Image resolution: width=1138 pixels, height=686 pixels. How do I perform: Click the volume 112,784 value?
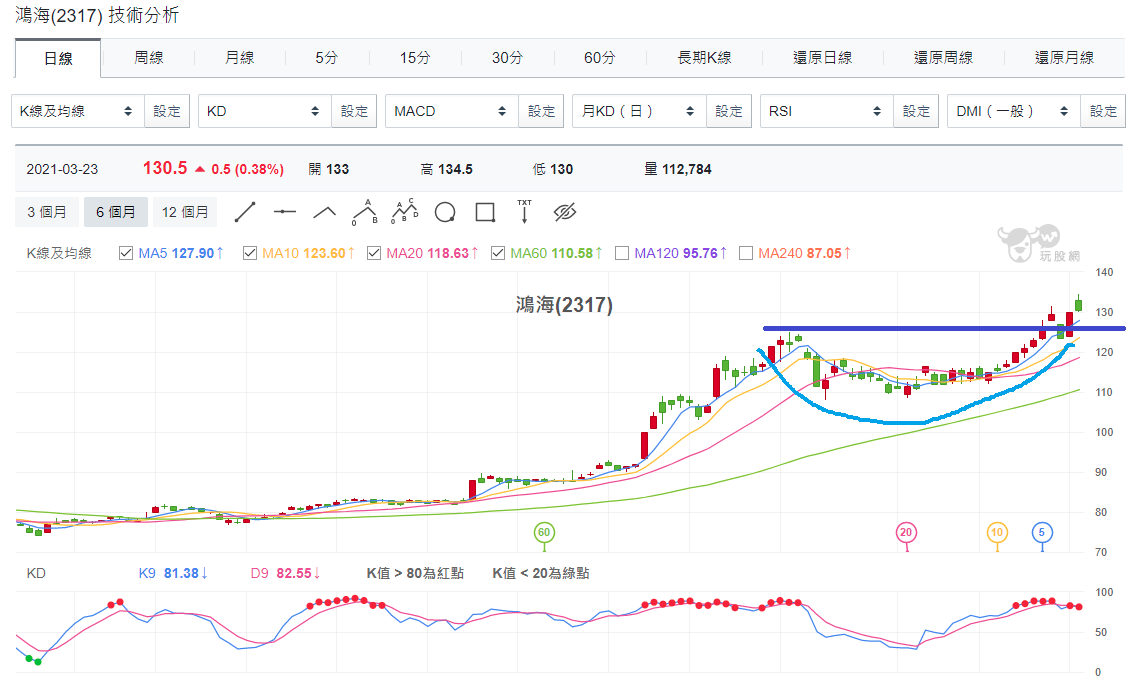[x=687, y=169]
